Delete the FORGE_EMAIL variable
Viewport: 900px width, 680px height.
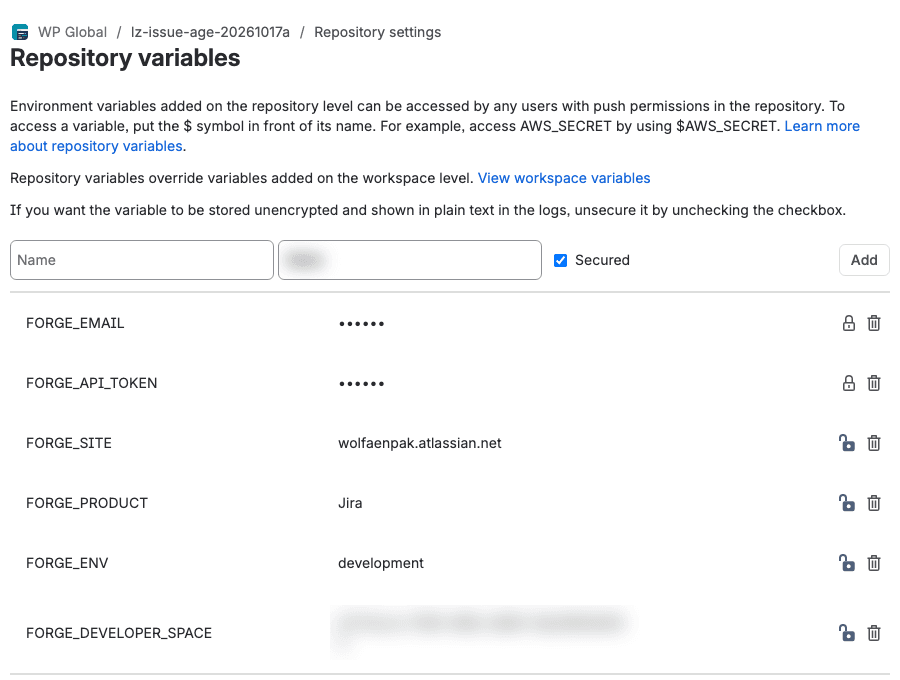874,323
